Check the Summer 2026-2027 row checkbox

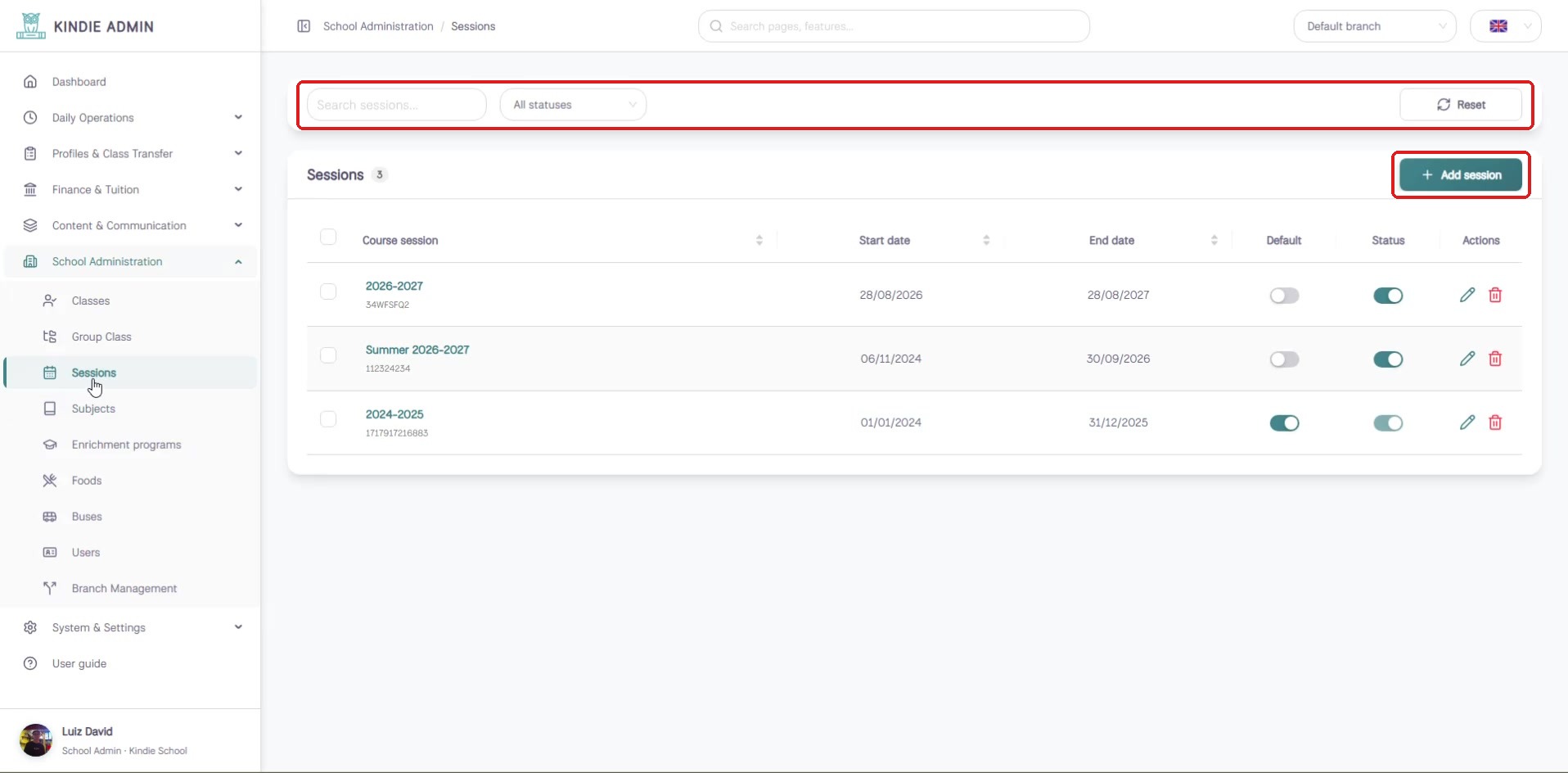coord(328,355)
